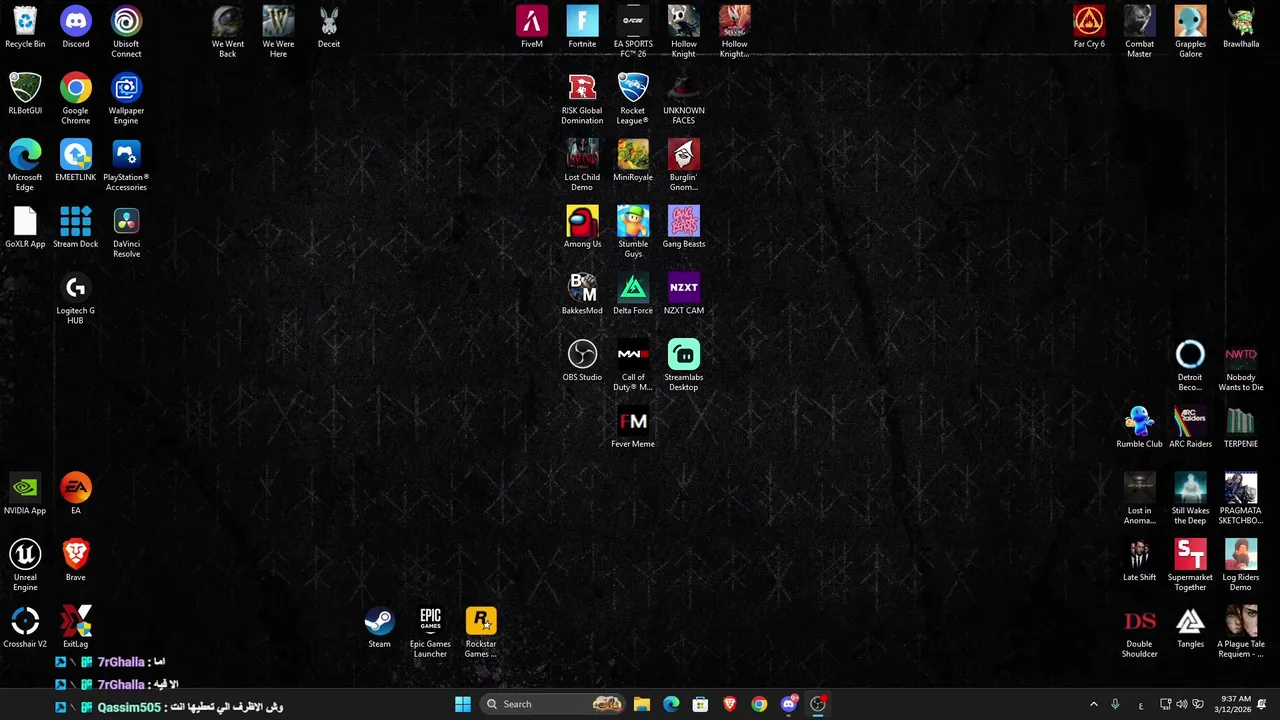The width and height of the screenshot is (1280, 720).
Task: Launch Epic Games Launcher from the desktop
Action: click(430, 632)
